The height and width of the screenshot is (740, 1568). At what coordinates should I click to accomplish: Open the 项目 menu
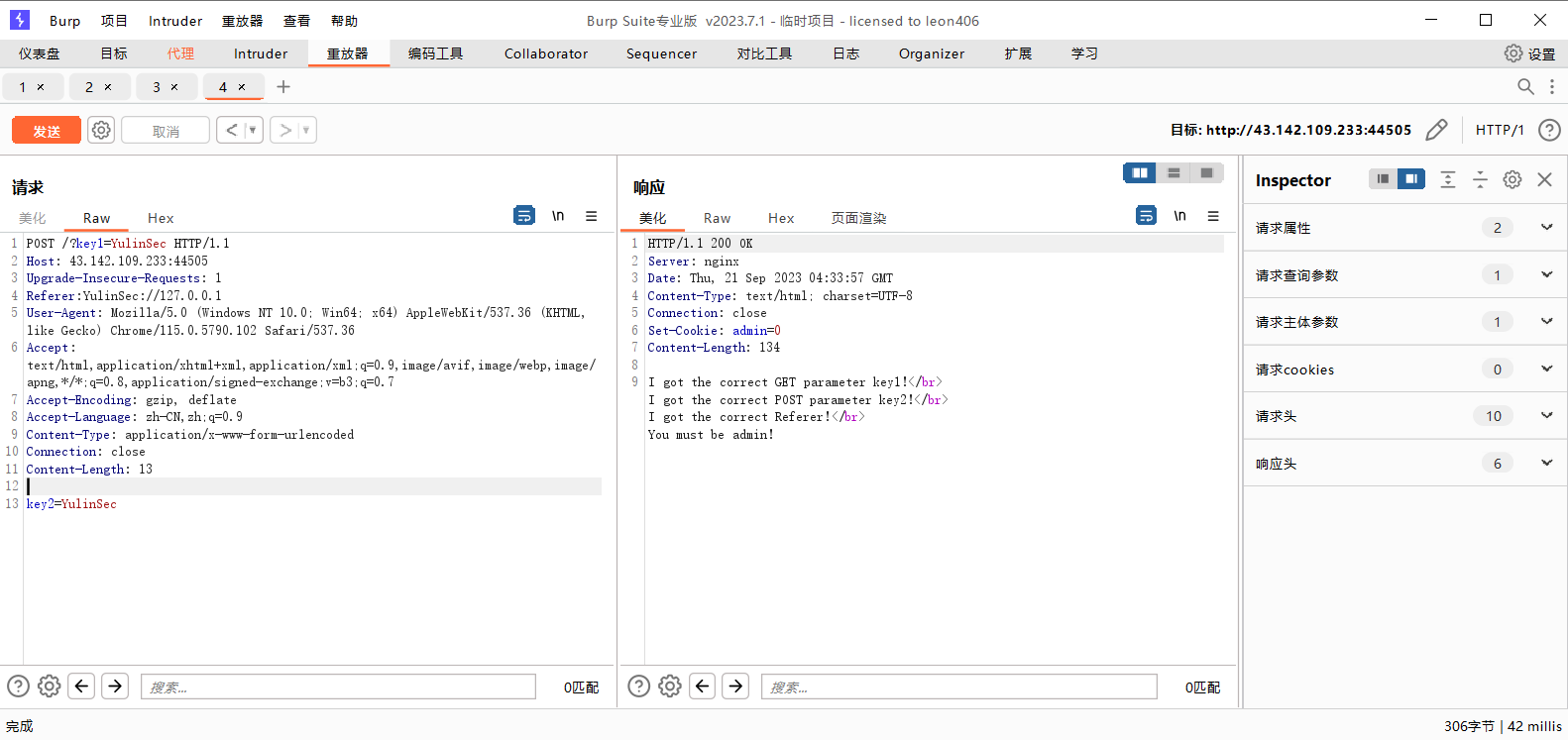[x=114, y=21]
